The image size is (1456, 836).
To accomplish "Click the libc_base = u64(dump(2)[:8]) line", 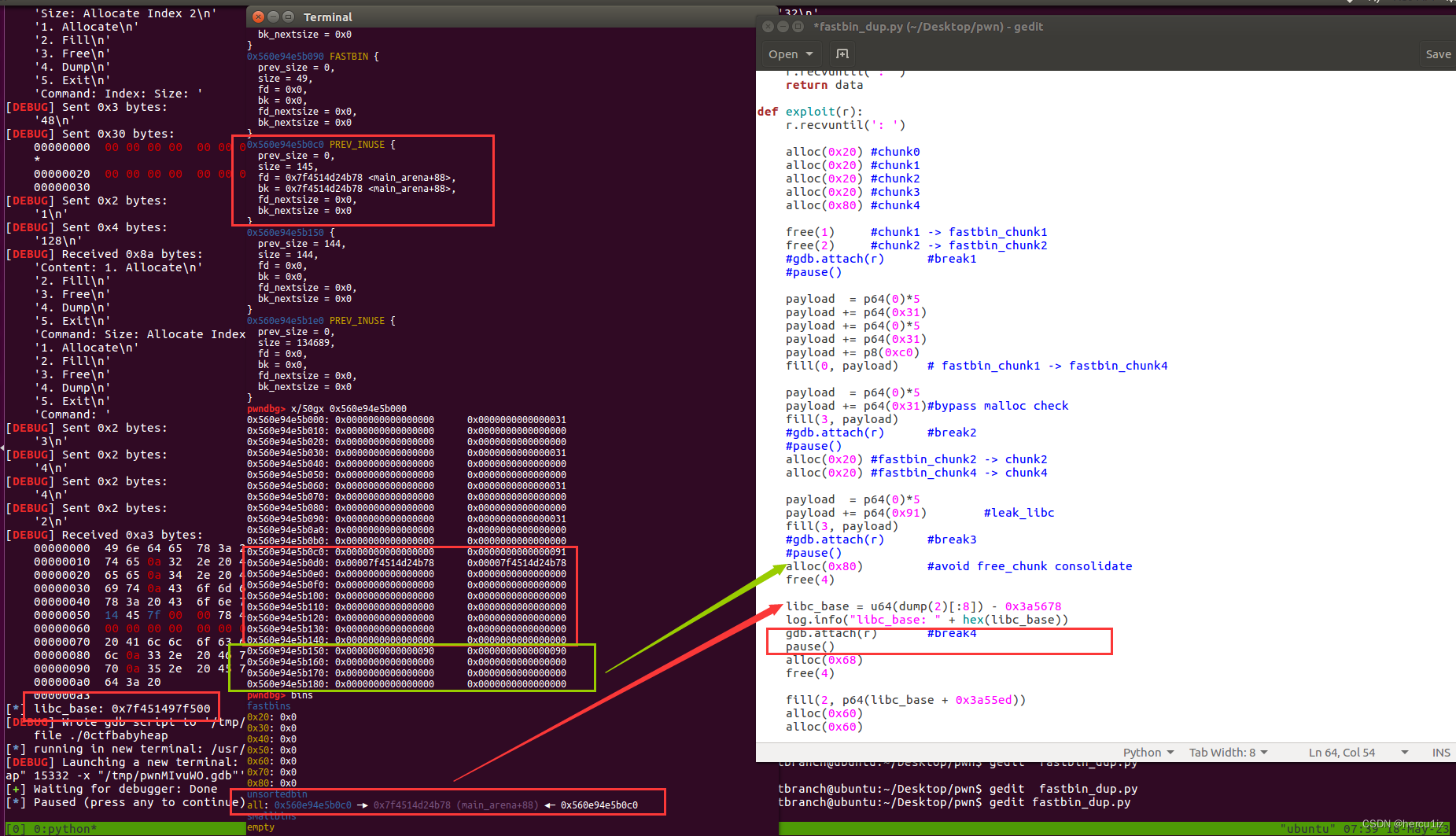I will [923, 606].
